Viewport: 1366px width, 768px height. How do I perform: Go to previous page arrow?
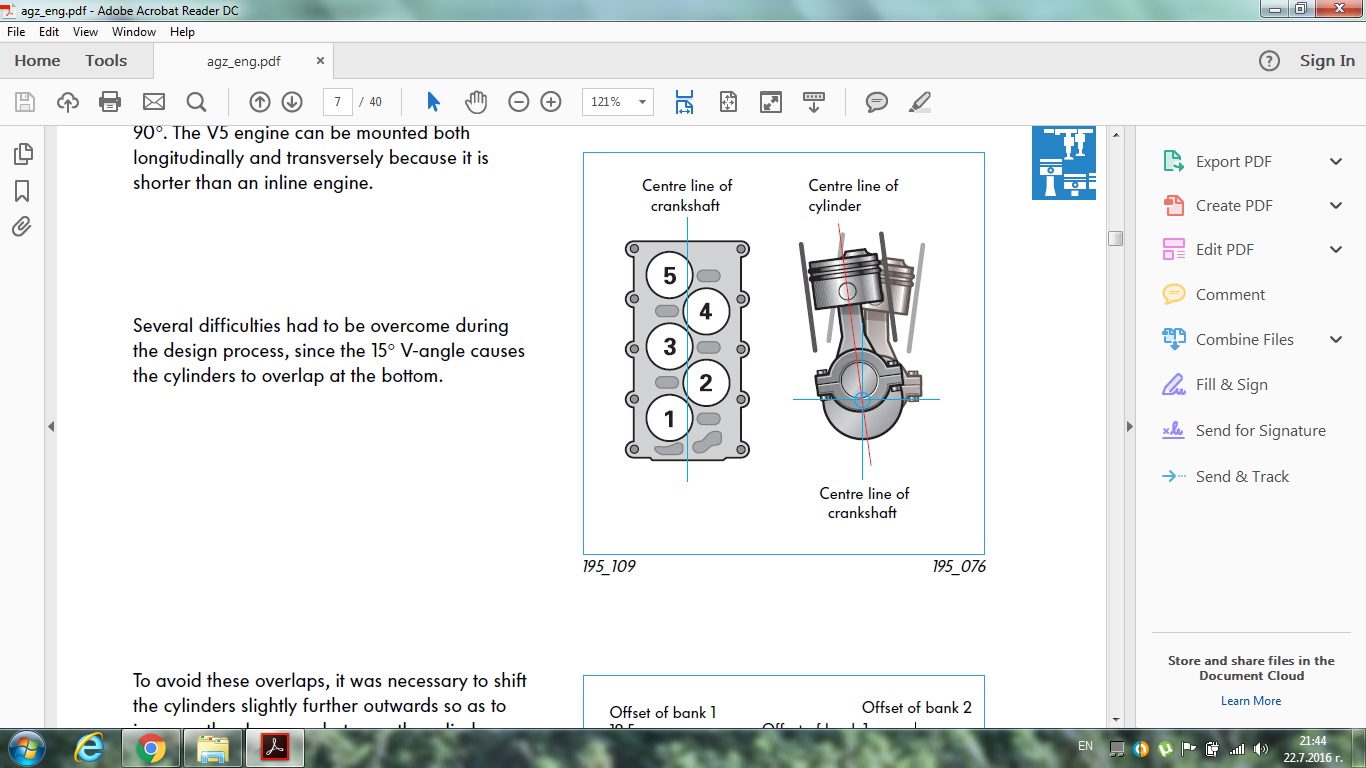(260, 101)
